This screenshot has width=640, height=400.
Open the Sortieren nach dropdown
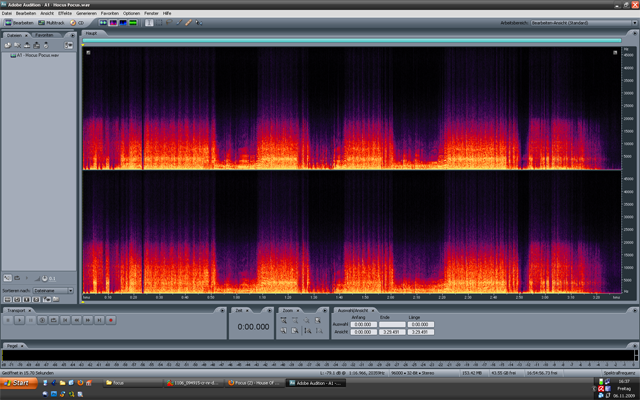coord(52,291)
